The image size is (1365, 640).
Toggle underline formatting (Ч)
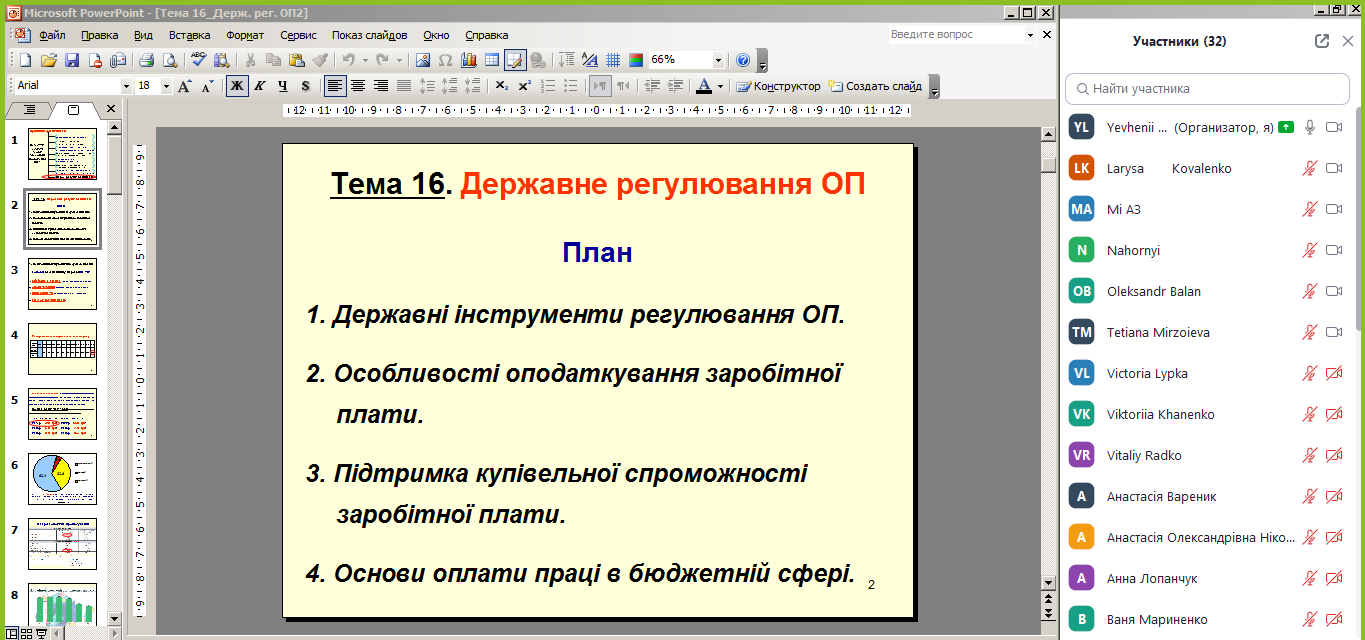[x=283, y=86]
